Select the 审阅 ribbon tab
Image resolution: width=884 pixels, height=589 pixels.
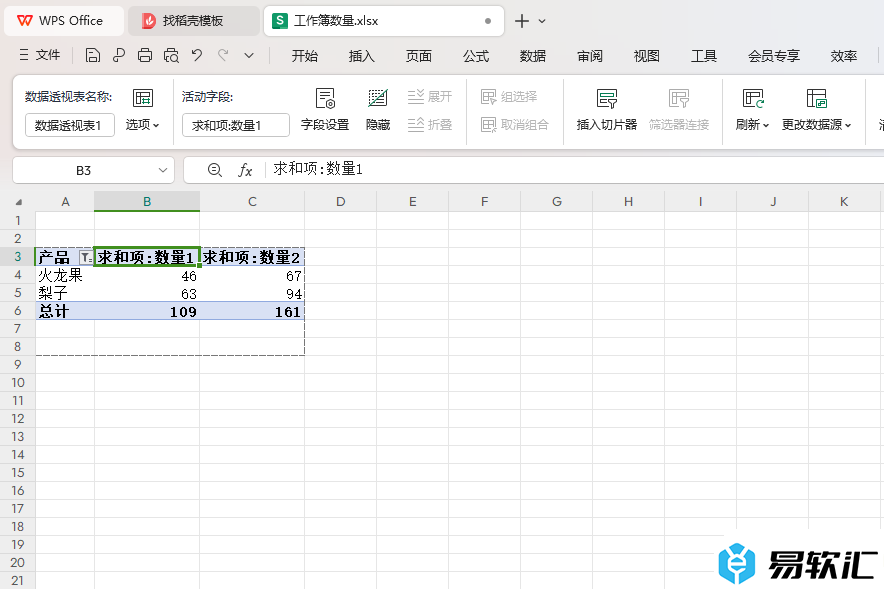tap(590, 56)
